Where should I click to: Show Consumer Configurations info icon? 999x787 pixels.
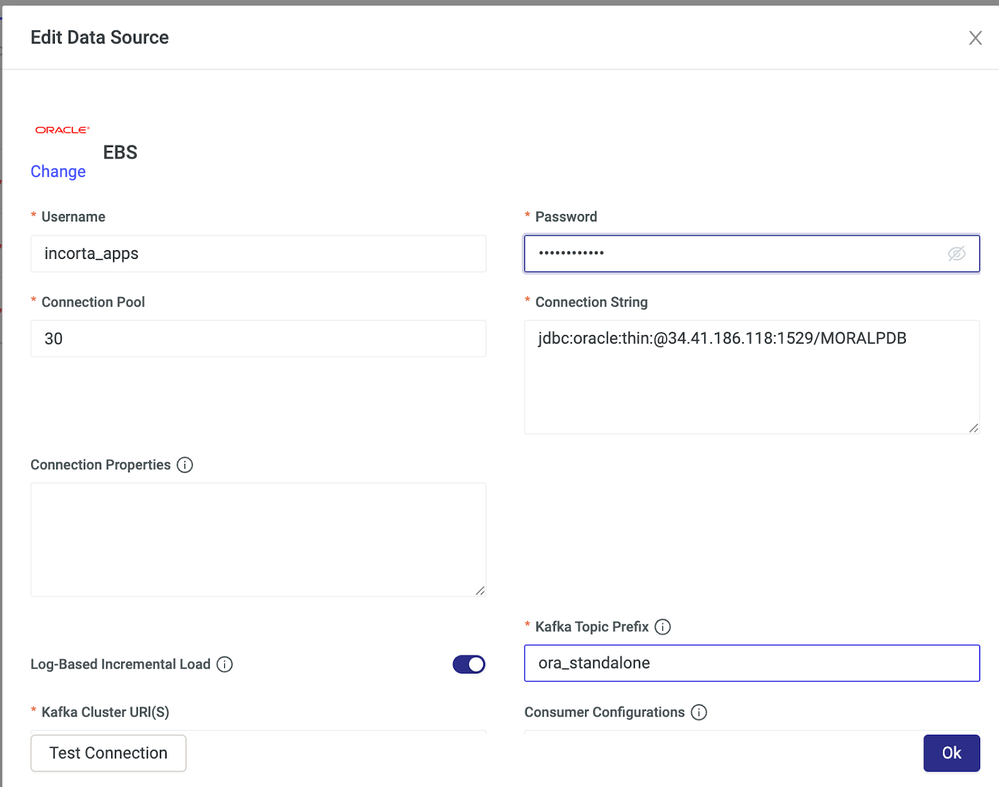[699, 712]
